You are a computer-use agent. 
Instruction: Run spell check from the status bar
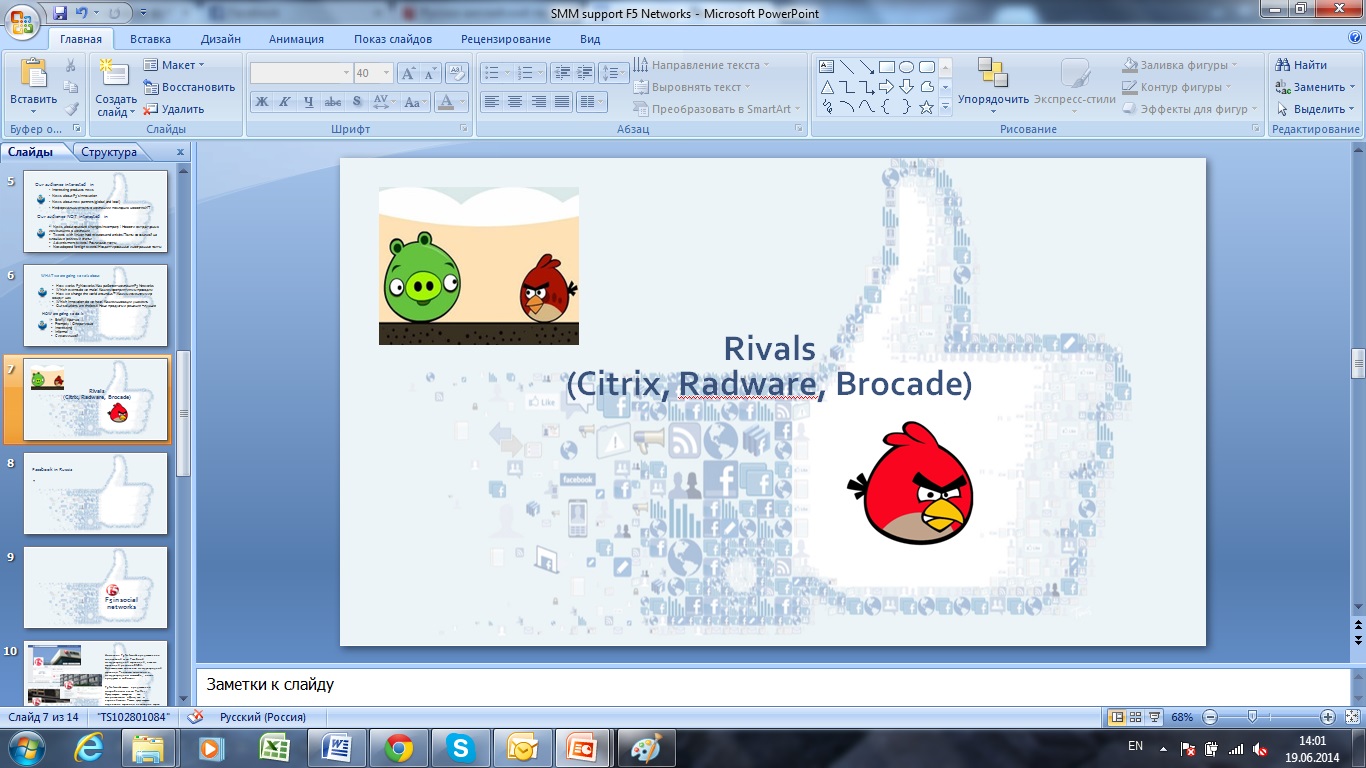click(x=196, y=717)
